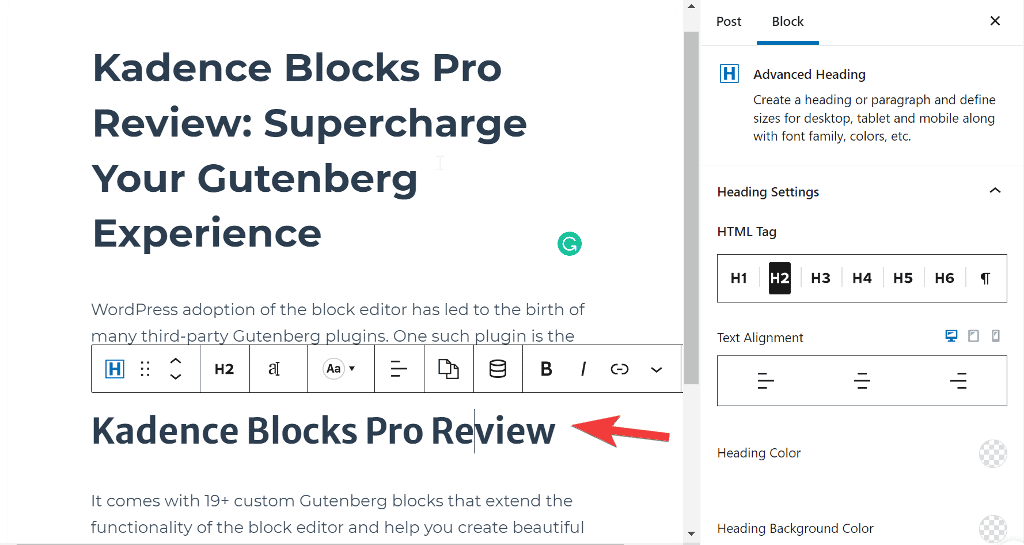
Task: Select the H1 HTML tag option
Action: pos(738,278)
